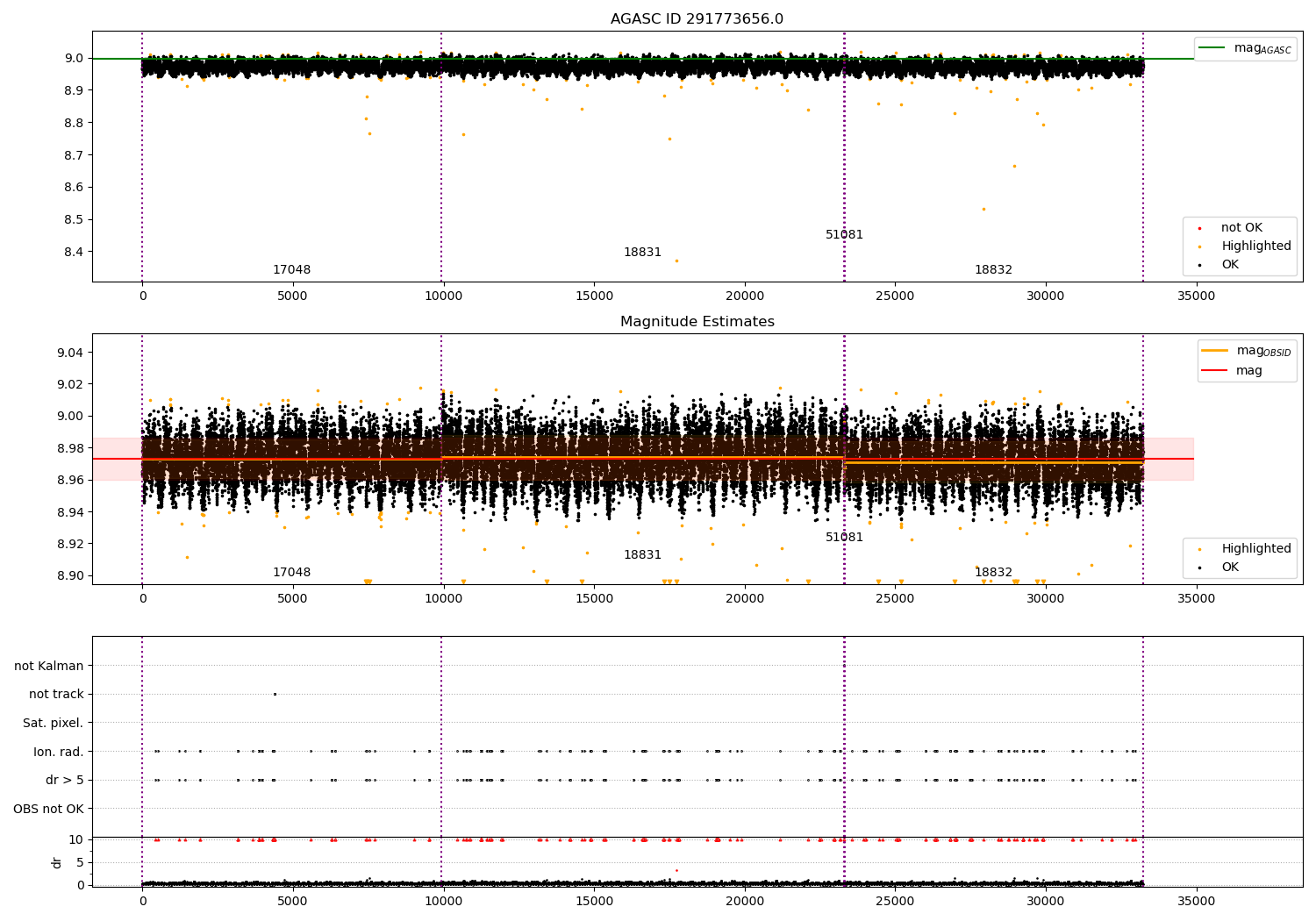This screenshot has height=921, width=1316.
Task: Click the lowest orange outlier point near 8.37
Action: point(676,261)
